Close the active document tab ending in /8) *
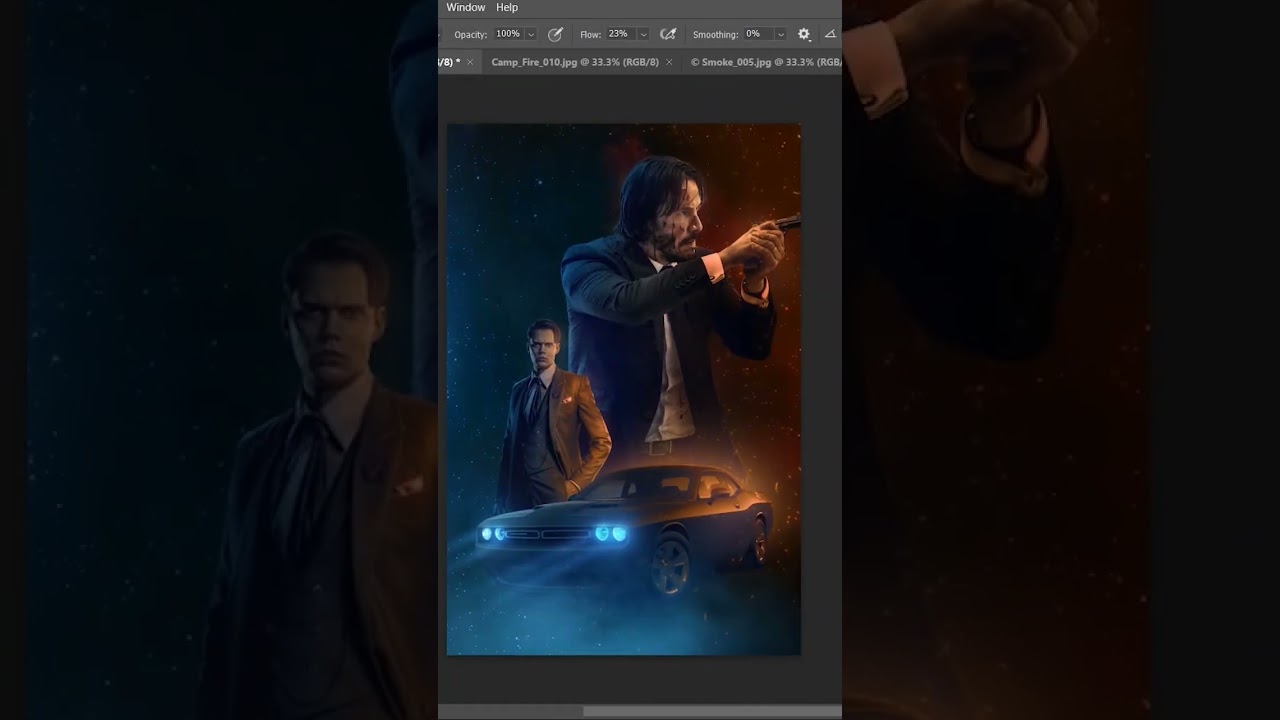The width and height of the screenshot is (1280, 720). point(470,62)
